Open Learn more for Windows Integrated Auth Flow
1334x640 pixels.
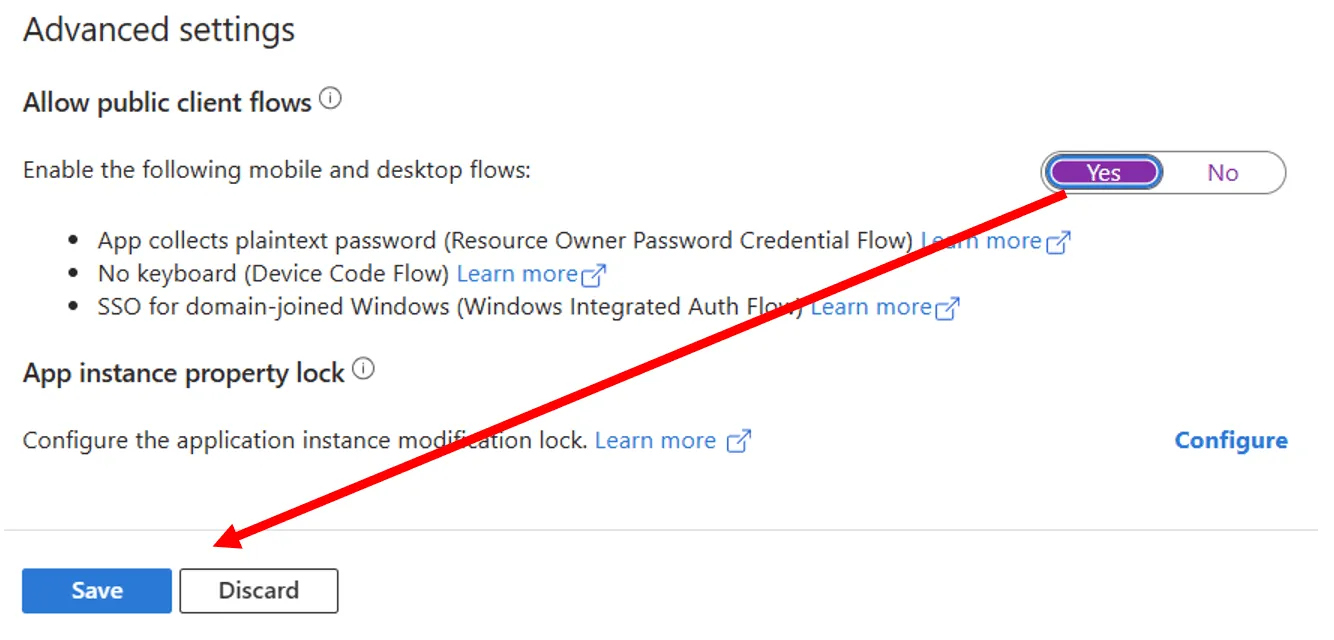(x=870, y=307)
